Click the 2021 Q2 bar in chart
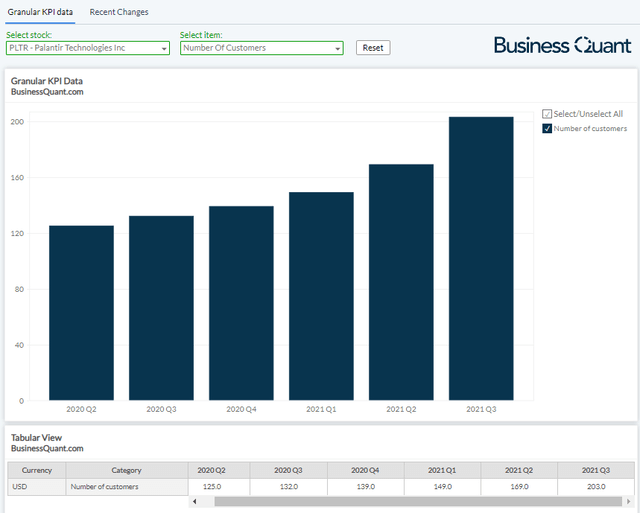 (401, 282)
